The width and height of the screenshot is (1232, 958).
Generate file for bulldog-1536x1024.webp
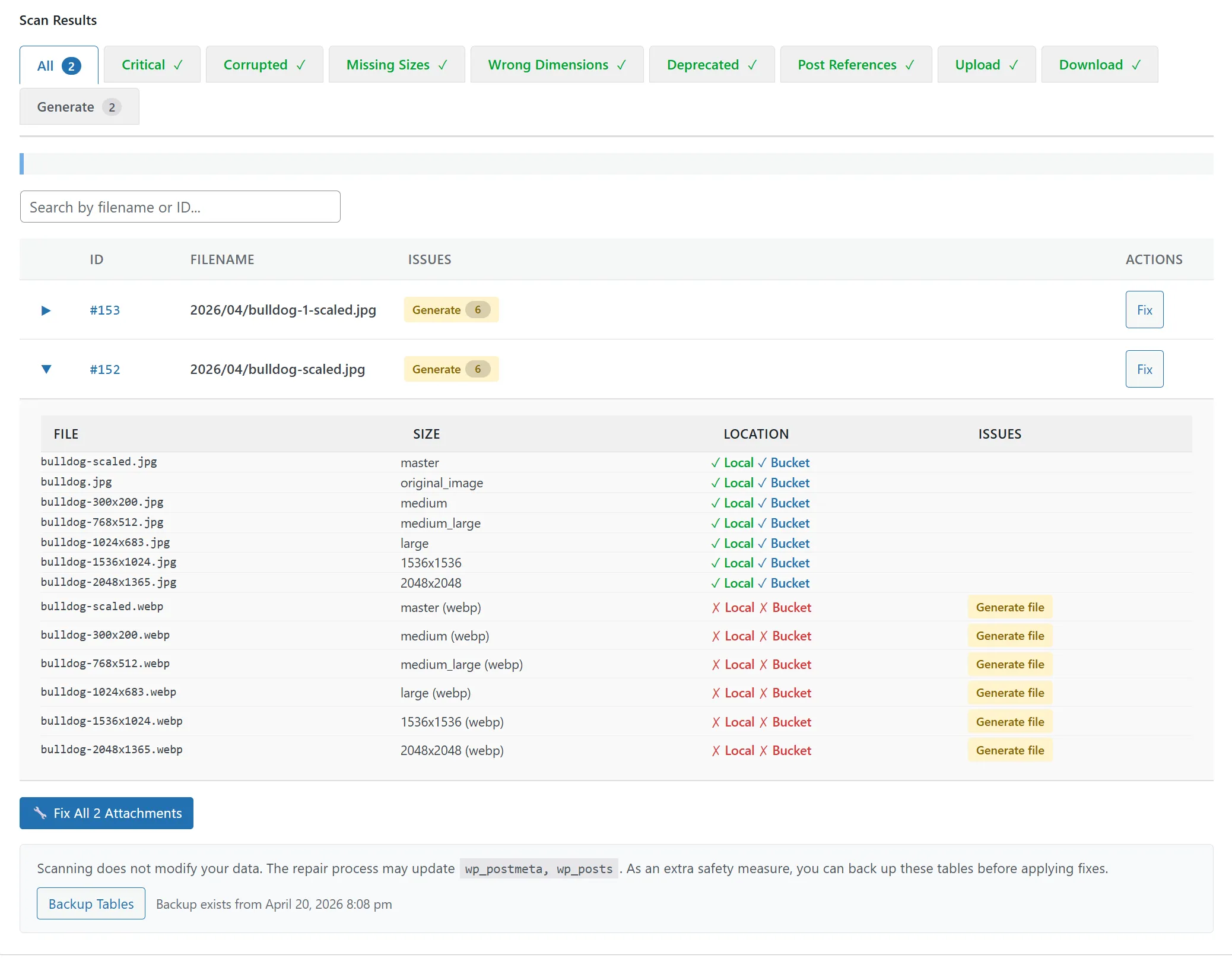(x=1009, y=722)
